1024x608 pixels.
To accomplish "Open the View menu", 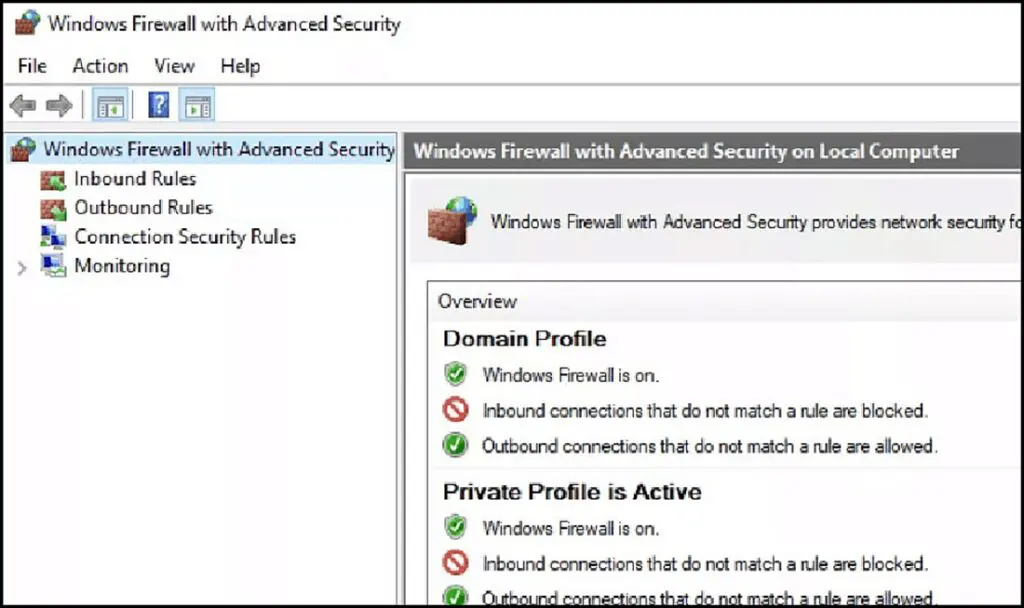I will coord(174,66).
